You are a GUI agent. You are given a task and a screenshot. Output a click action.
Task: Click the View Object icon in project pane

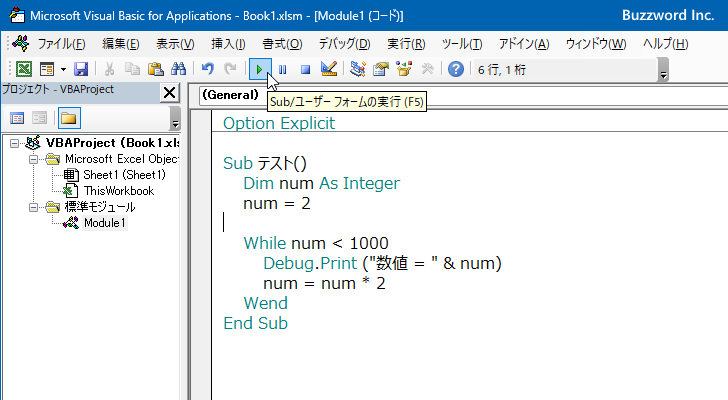click(x=39, y=118)
